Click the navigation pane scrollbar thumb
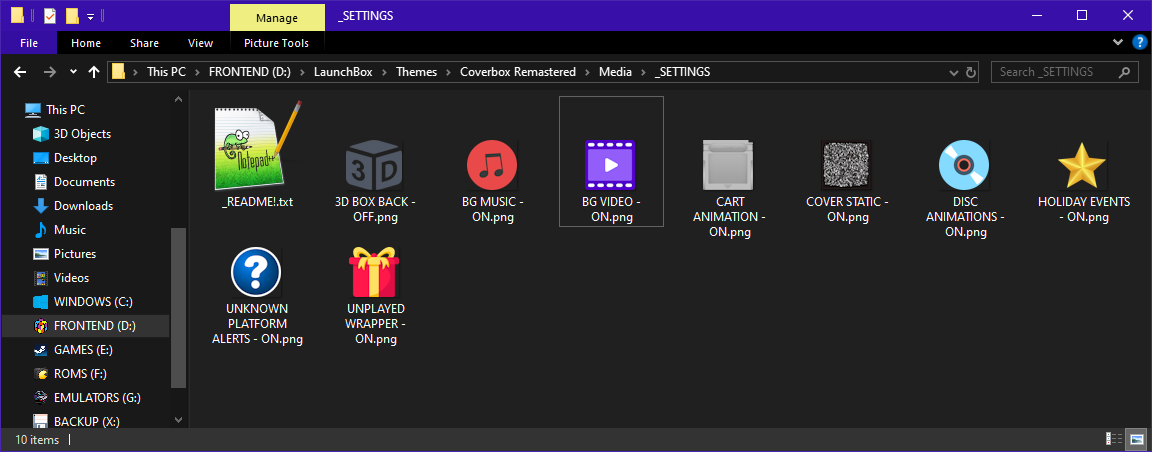Viewport: 1152px width, 452px height. pos(178,306)
